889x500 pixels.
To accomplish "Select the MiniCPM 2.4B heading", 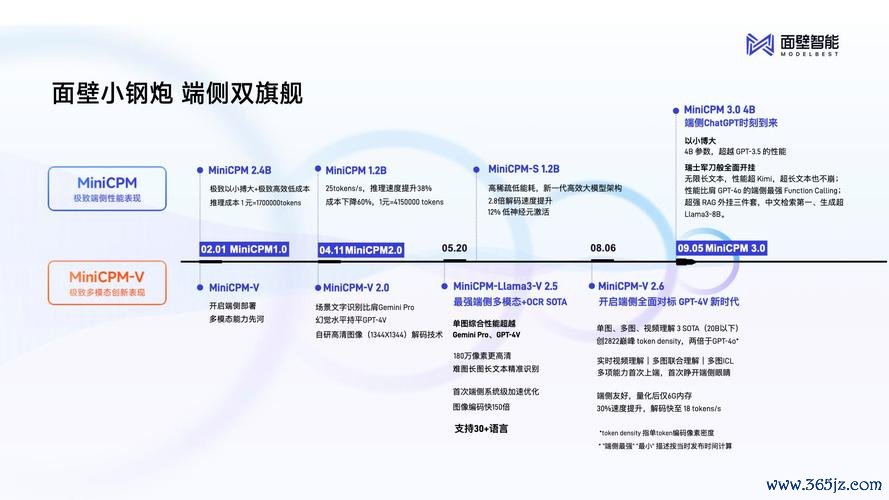I will 239,170.
